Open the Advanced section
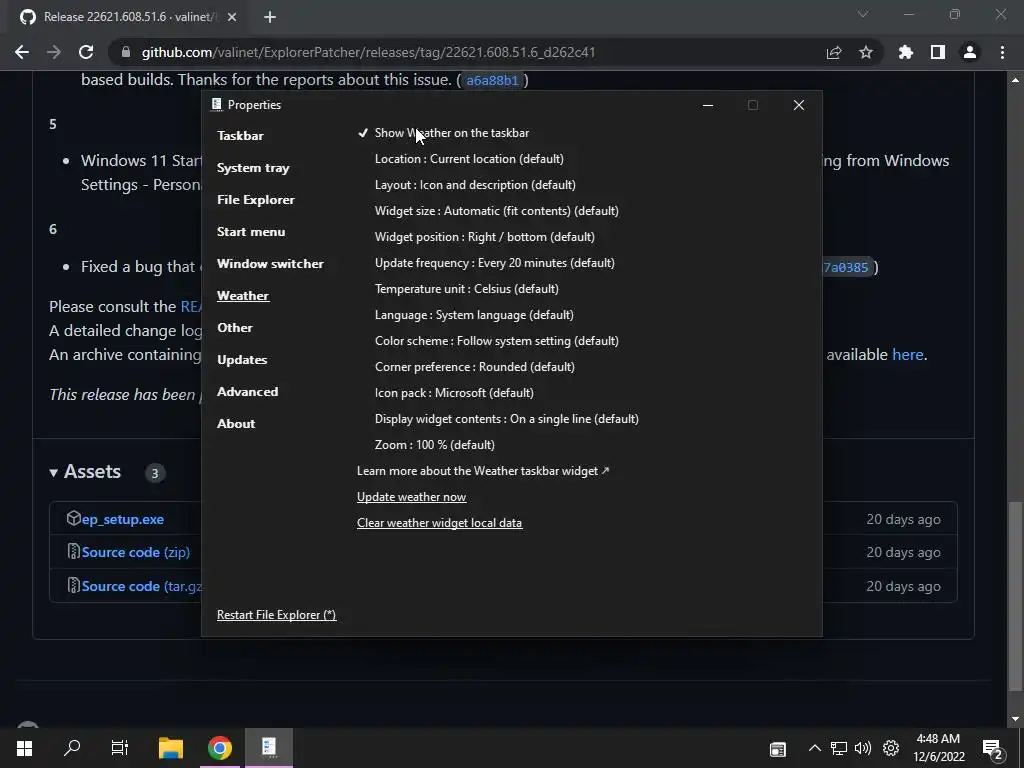 (x=248, y=392)
